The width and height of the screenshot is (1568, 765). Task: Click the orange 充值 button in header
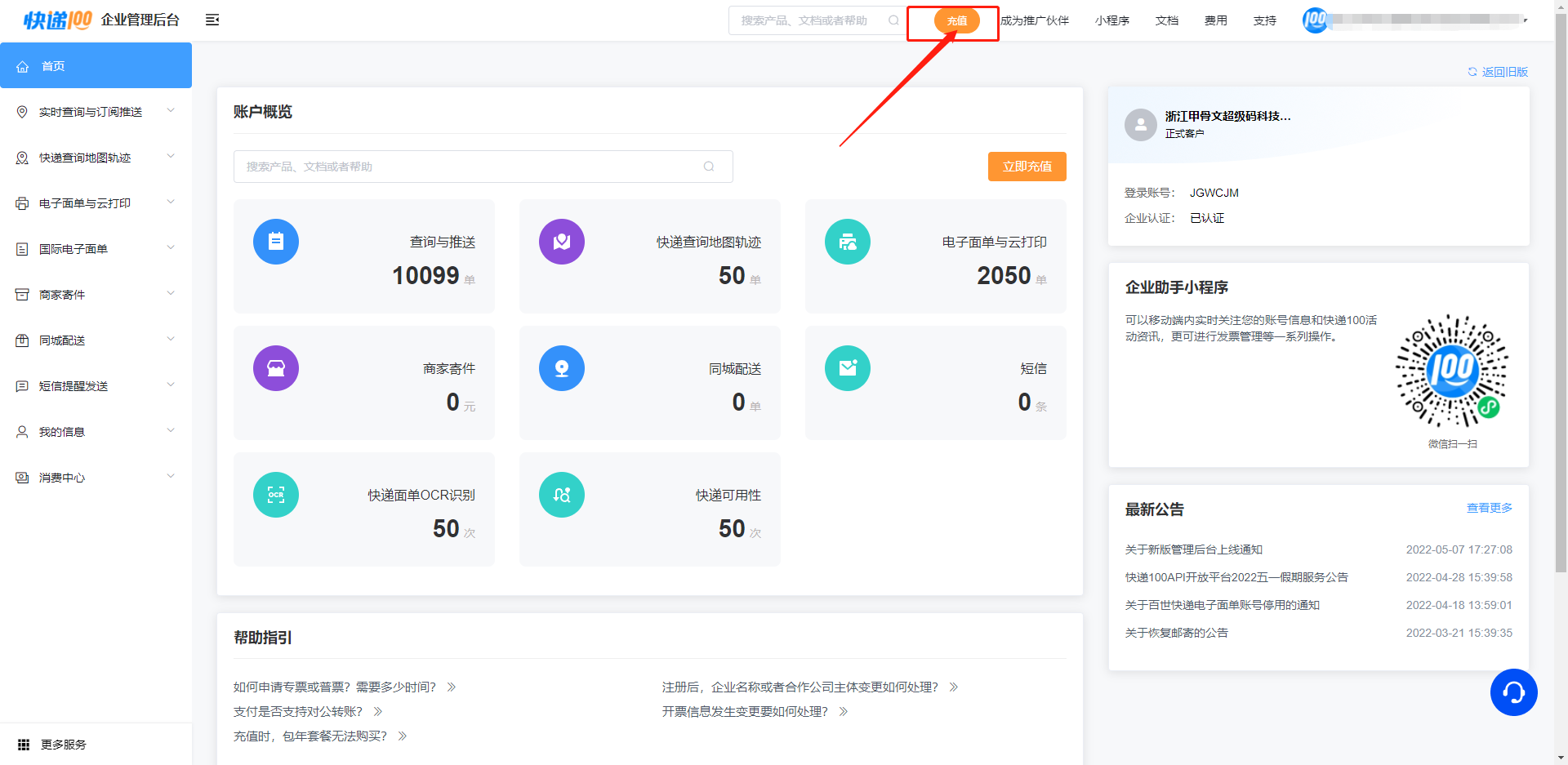pos(957,21)
